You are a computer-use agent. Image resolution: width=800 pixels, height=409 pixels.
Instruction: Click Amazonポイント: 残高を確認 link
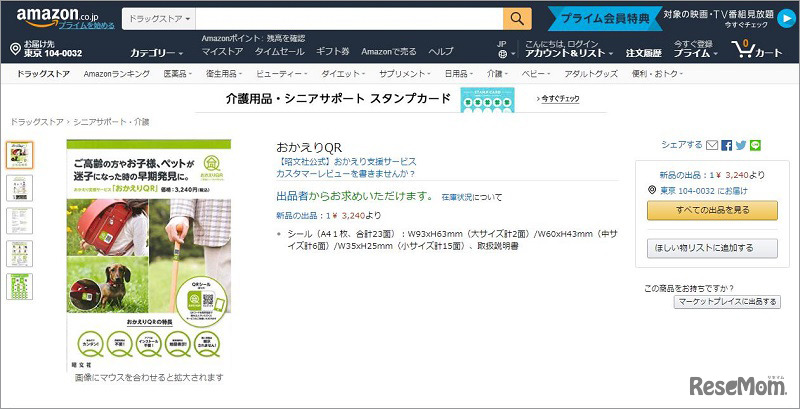click(253, 38)
